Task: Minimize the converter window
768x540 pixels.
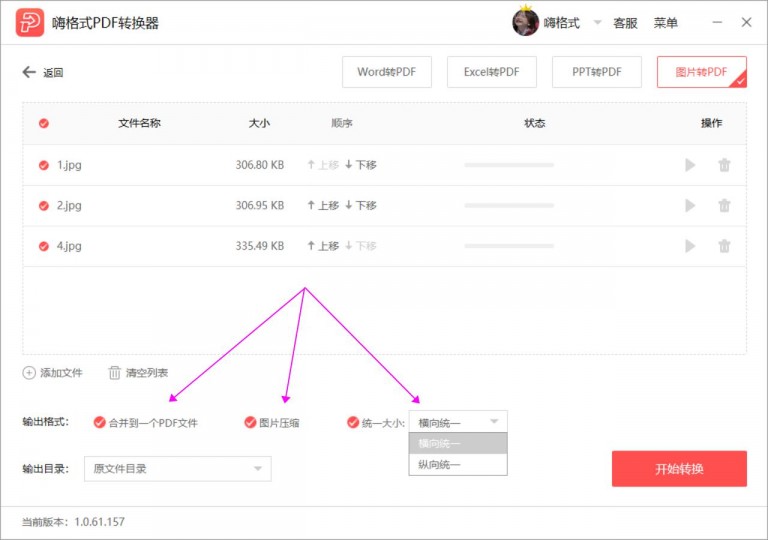Action: (x=717, y=23)
